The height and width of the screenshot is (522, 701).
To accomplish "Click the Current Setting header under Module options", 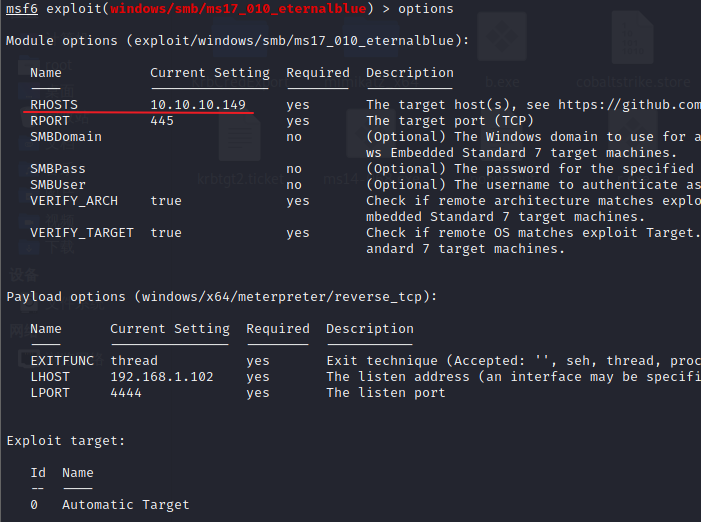I will (x=210, y=72).
